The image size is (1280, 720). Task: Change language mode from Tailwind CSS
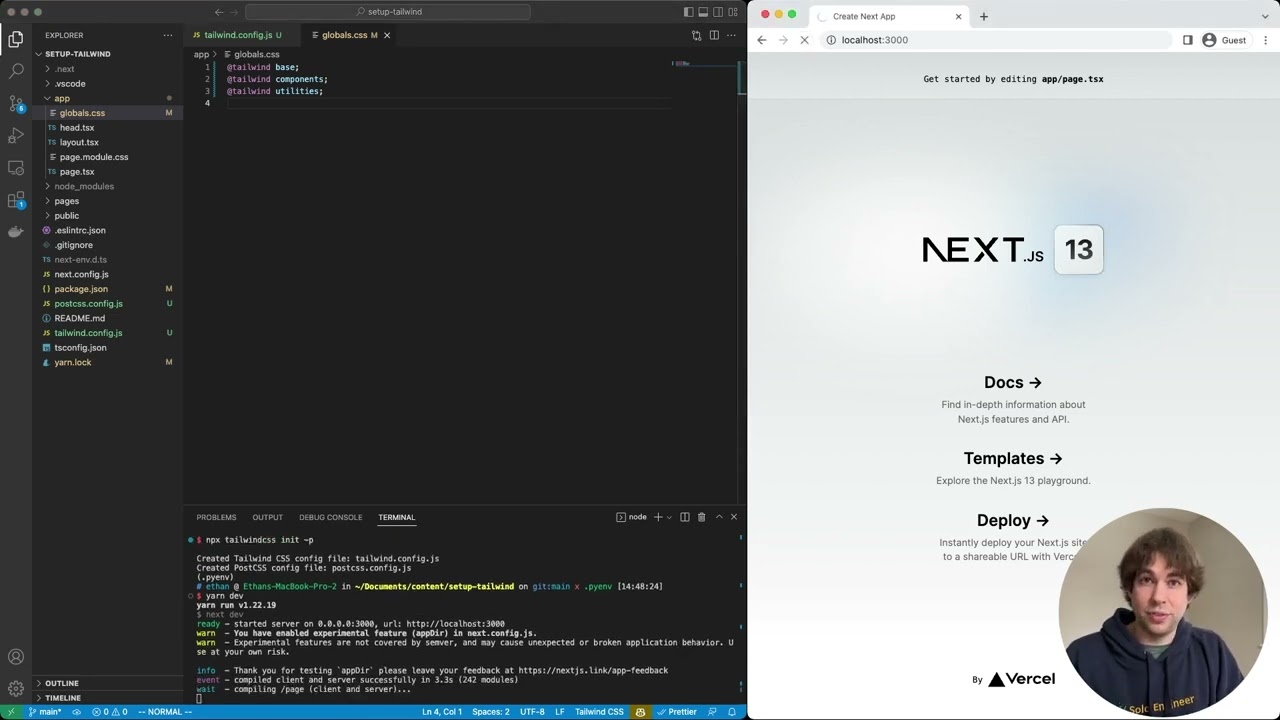pos(599,712)
